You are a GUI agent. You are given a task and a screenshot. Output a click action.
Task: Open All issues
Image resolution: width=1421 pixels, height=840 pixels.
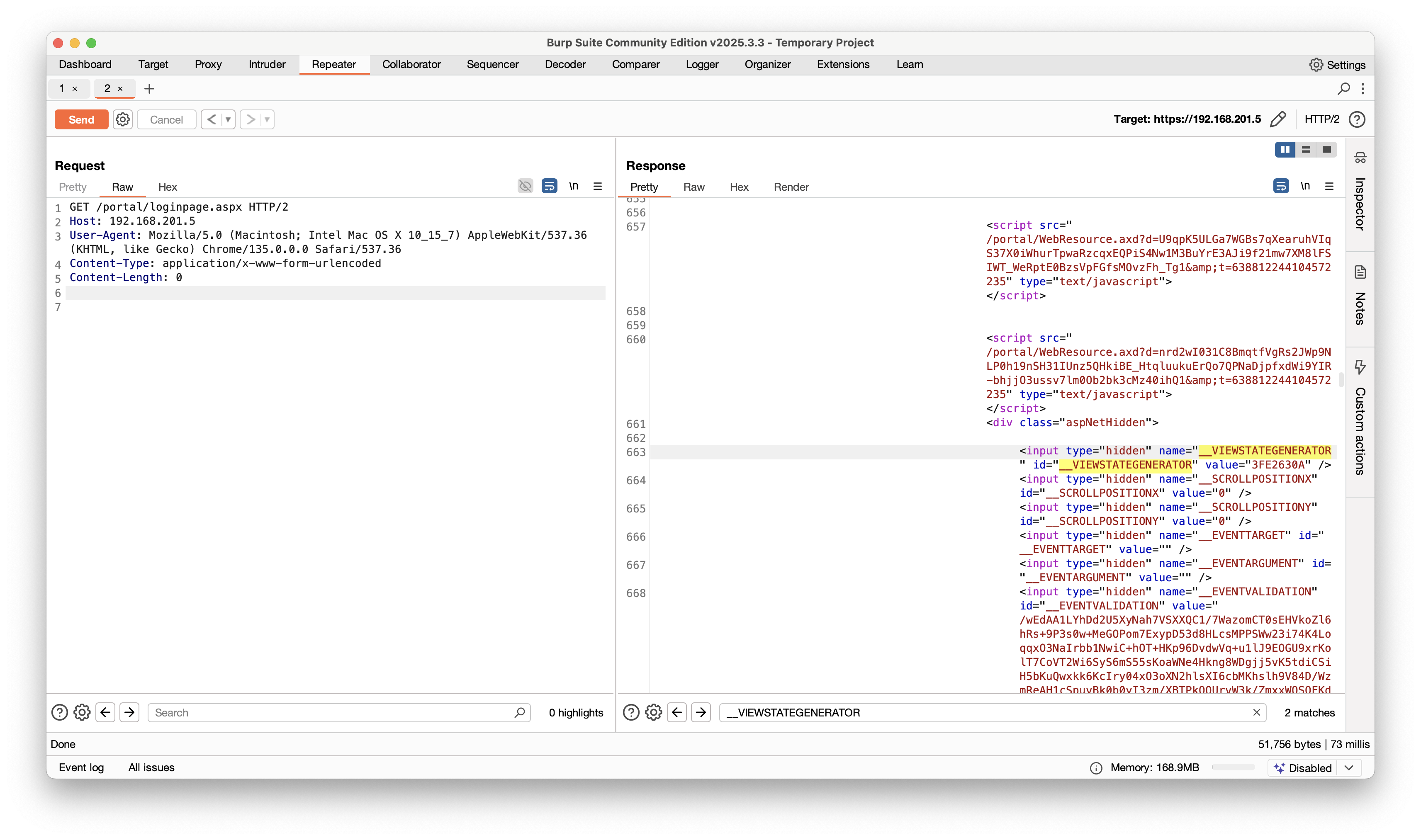point(151,767)
